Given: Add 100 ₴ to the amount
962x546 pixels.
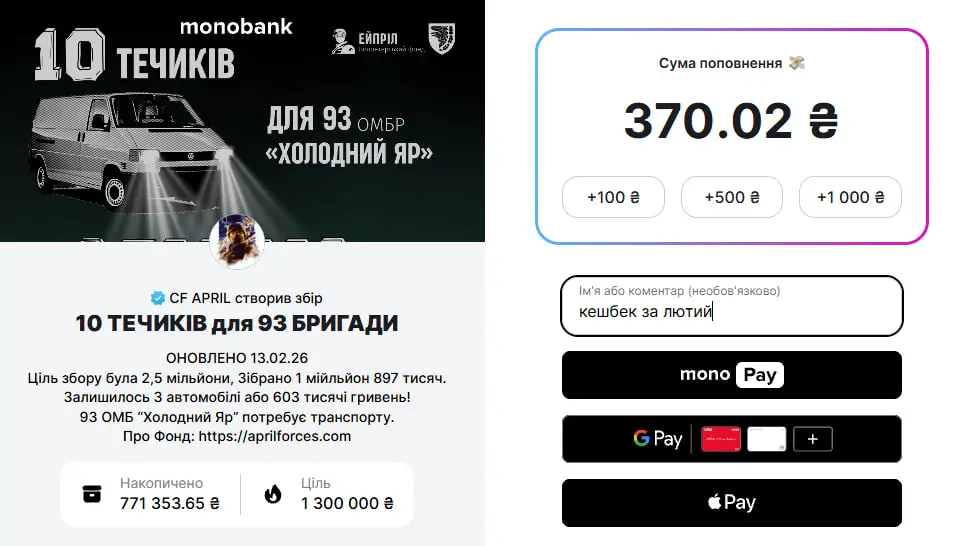Looking at the screenshot, I should coord(613,197).
